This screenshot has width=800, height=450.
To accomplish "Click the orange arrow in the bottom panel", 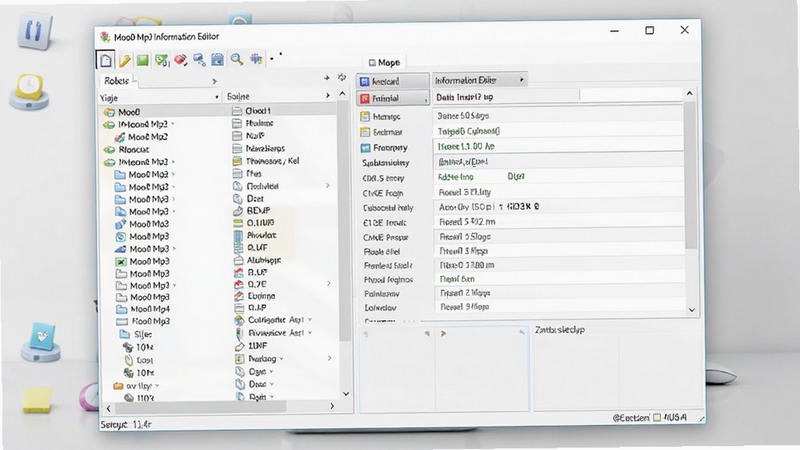I will point(443,334).
